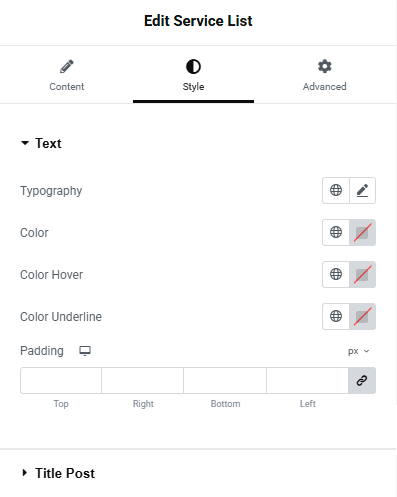Collapse the Text section
This screenshot has width=397, height=497.
[x=41, y=143]
